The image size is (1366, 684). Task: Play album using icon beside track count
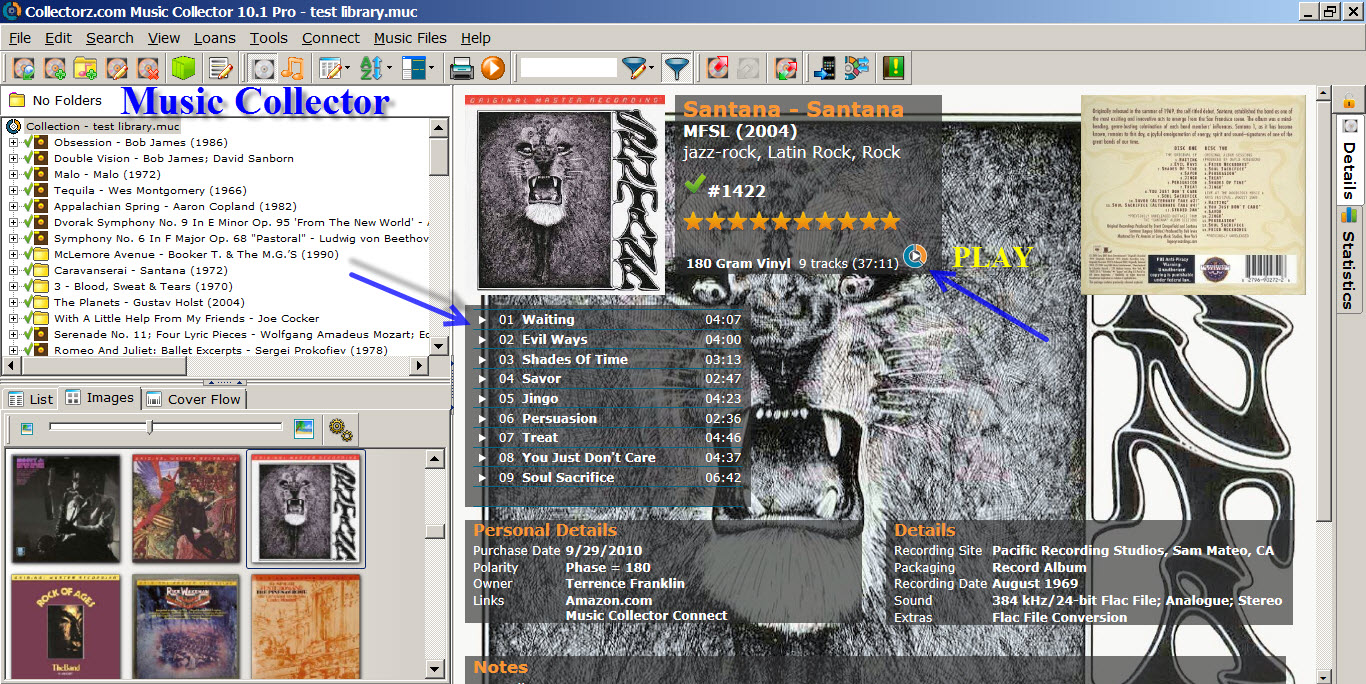click(x=914, y=256)
